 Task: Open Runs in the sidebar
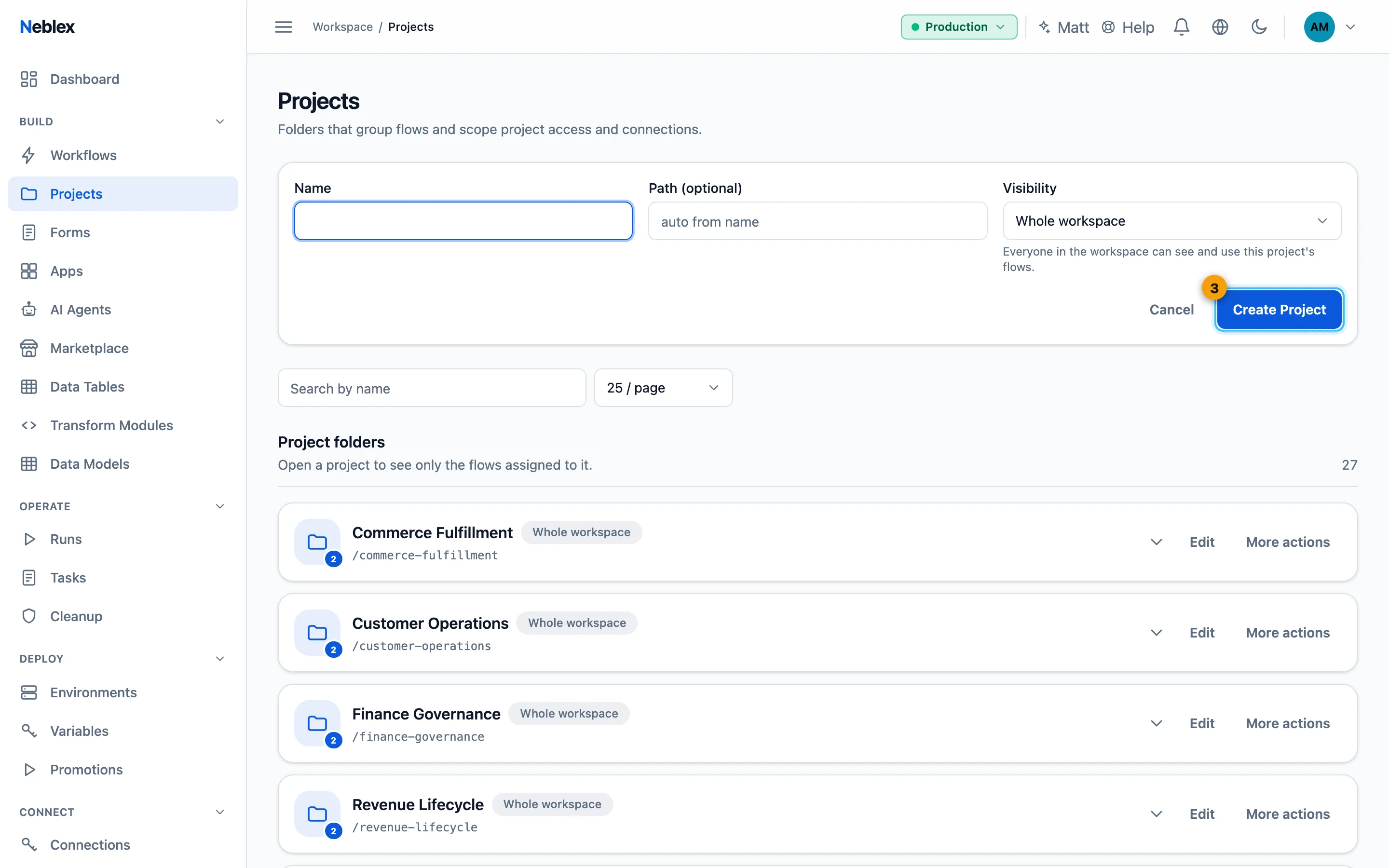[123, 539]
